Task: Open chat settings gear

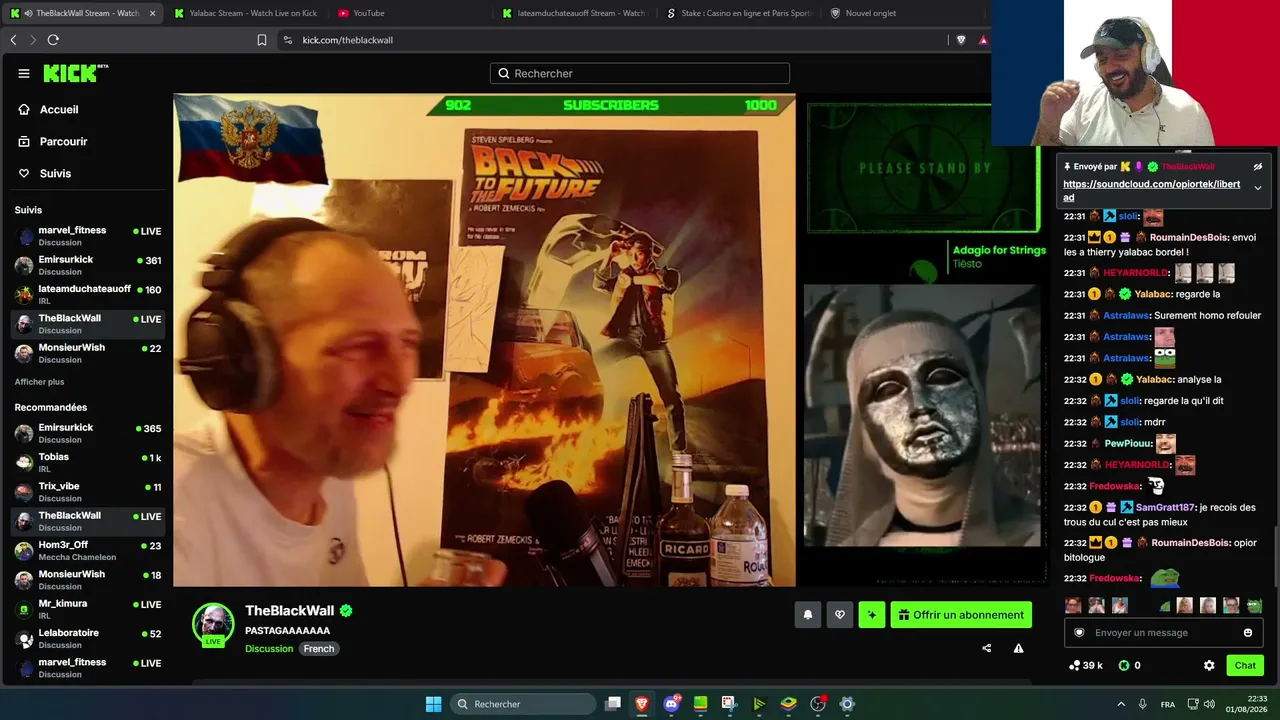Action: click(x=1209, y=665)
